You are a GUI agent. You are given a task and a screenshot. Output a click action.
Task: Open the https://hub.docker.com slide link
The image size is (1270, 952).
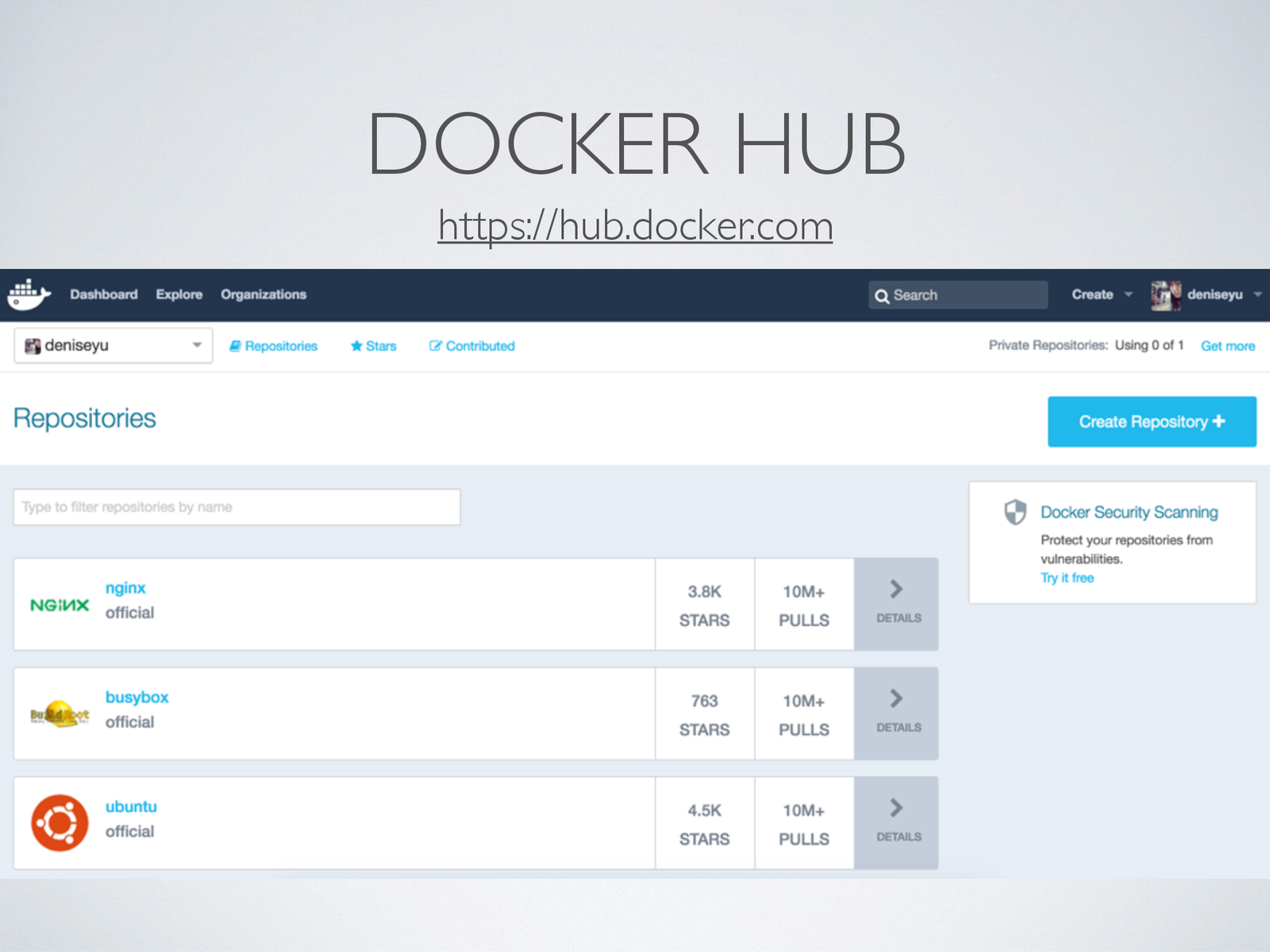(x=635, y=225)
